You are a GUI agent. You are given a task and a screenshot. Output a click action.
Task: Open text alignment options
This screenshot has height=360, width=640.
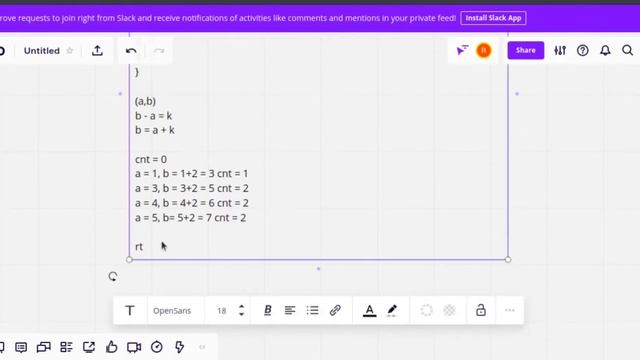point(290,311)
